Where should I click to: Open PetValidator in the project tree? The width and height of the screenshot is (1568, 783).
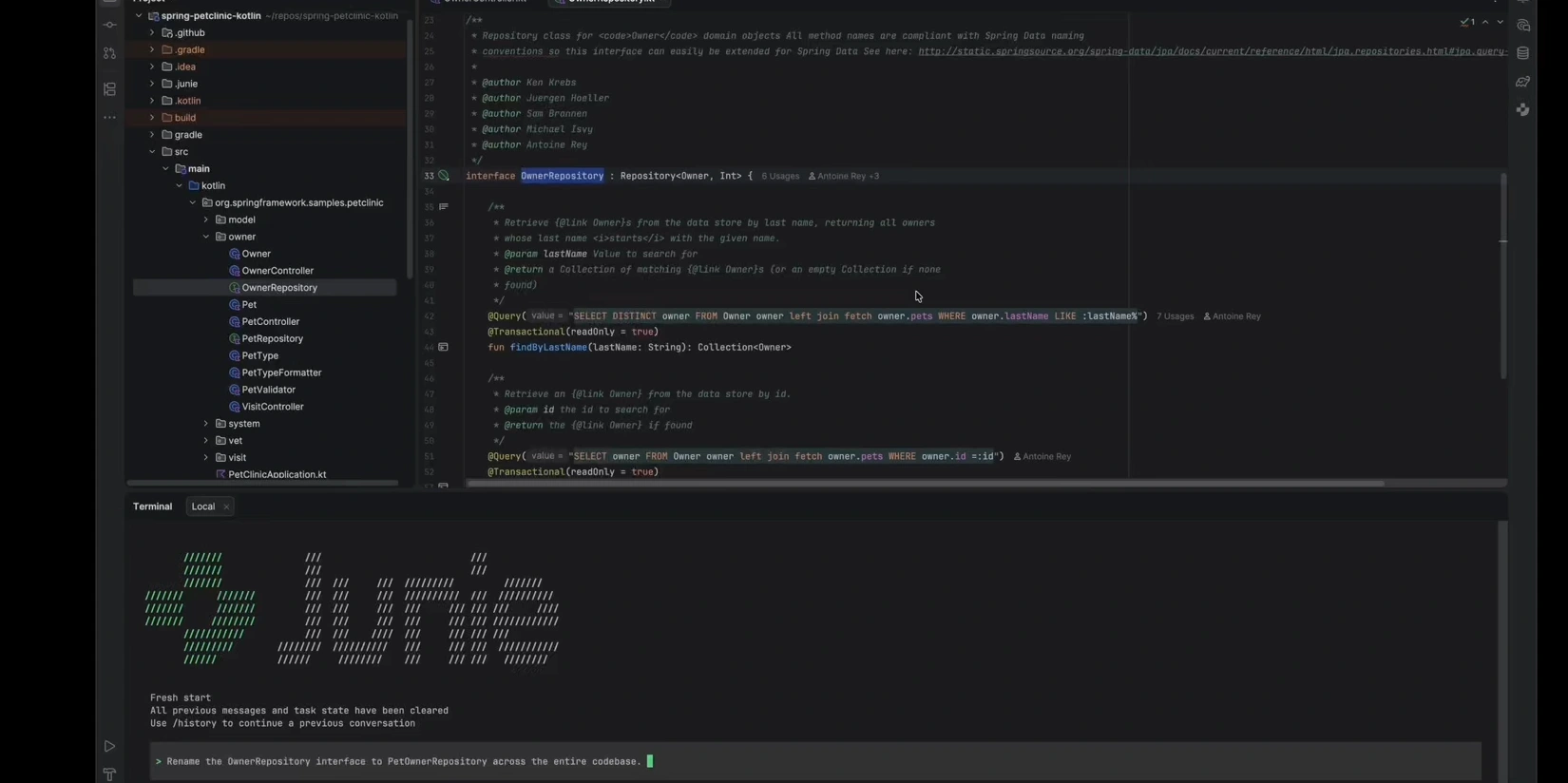[x=268, y=391]
